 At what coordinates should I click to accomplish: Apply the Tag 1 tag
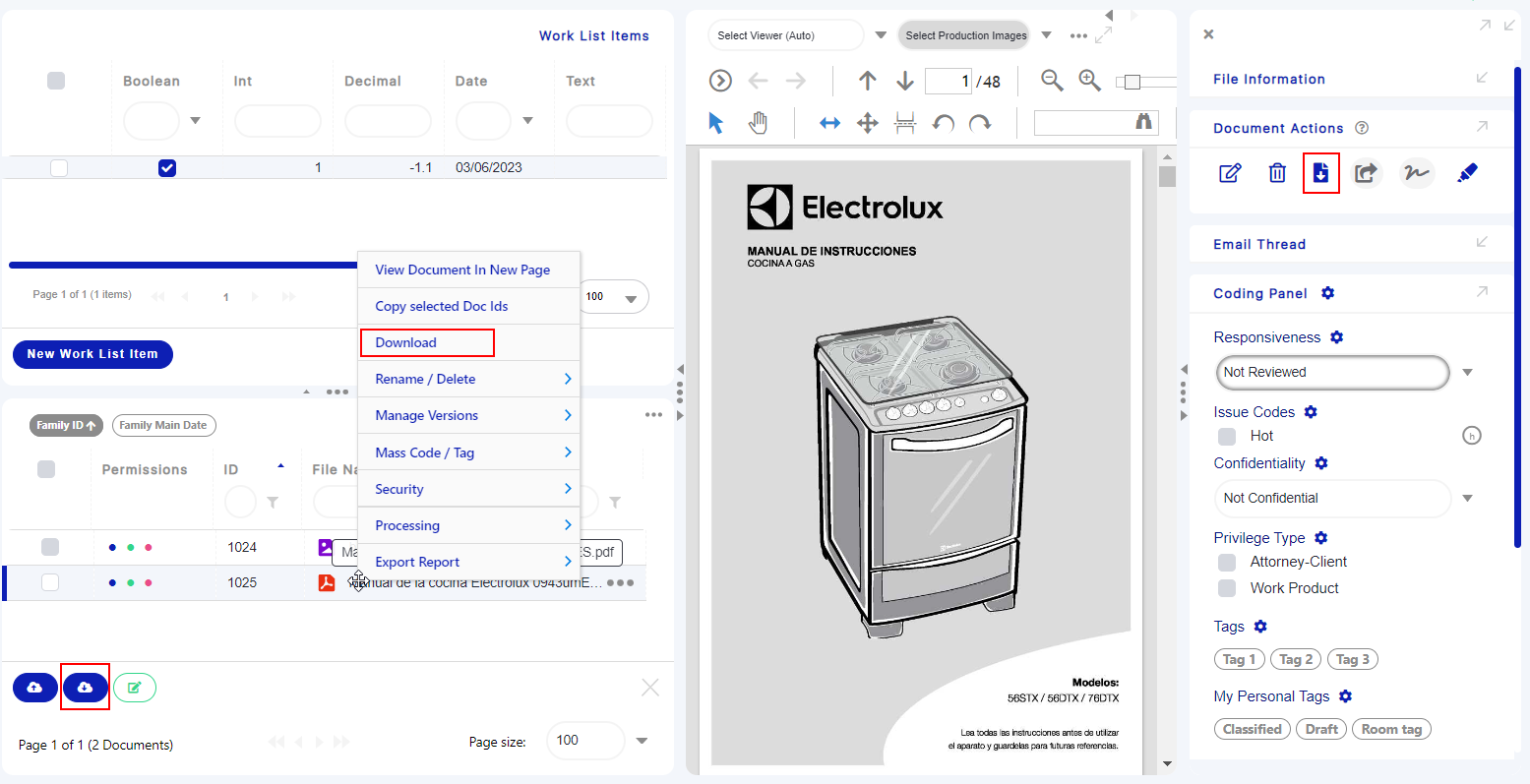(x=1240, y=659)
